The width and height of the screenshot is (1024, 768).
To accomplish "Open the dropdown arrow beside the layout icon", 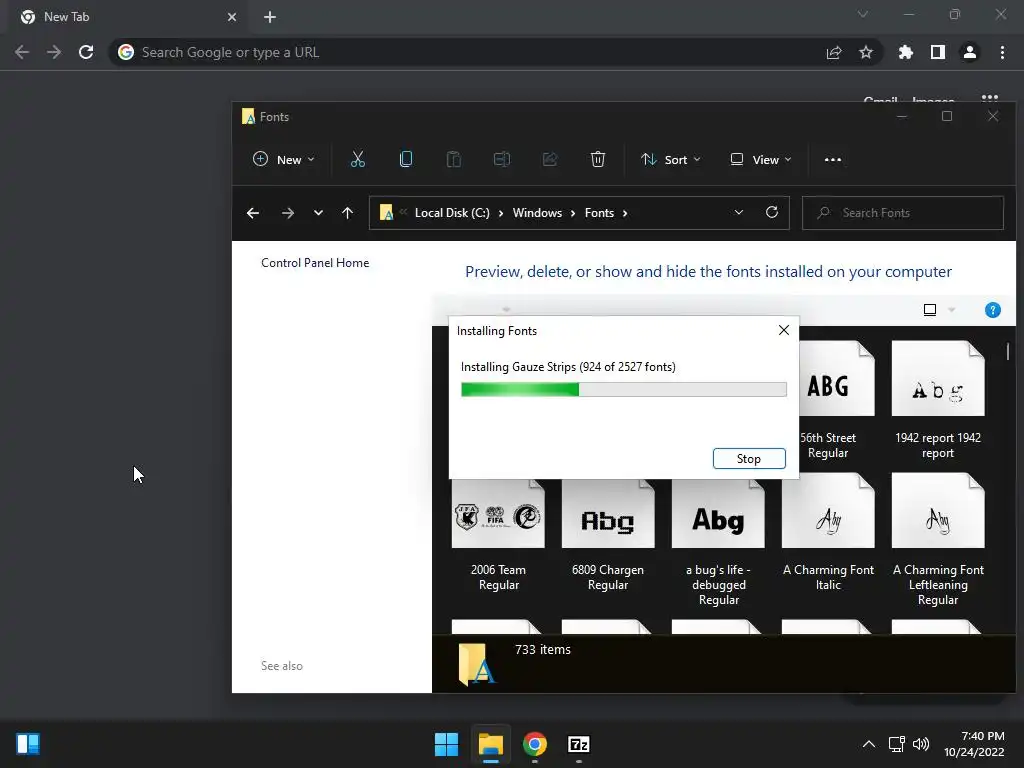I will [952, 310].
